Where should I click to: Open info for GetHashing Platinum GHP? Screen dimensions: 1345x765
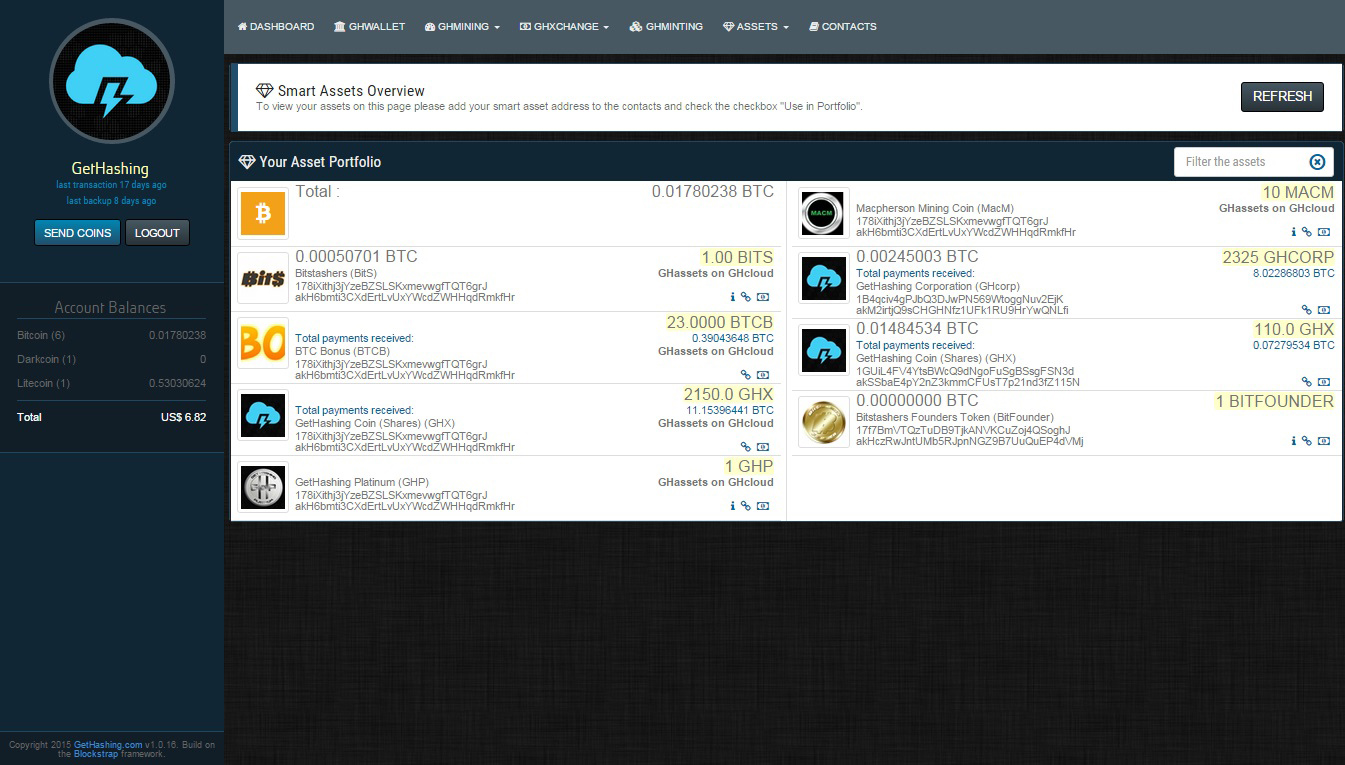(733, 506)
